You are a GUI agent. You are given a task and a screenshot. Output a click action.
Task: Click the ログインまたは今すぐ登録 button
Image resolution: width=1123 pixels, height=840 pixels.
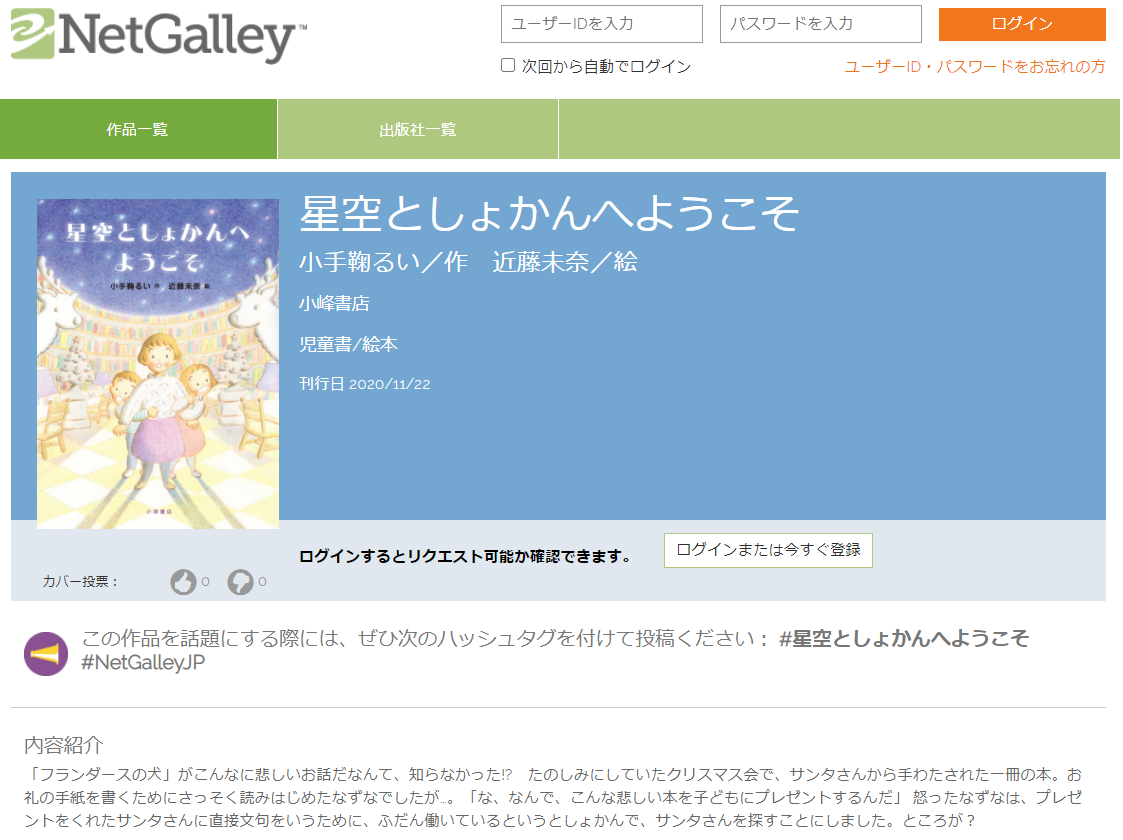point(768,550)
